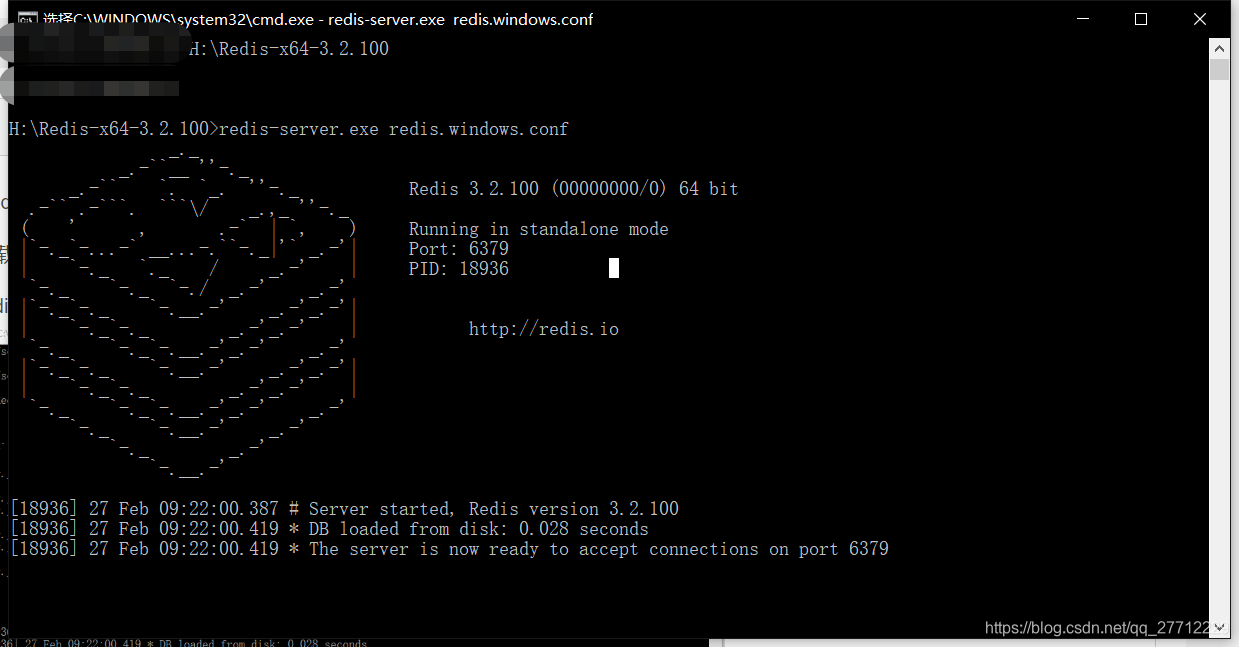Click the PID: 18936 line
The height and width of the screenshot is (647, 1239).
(459, 269)
